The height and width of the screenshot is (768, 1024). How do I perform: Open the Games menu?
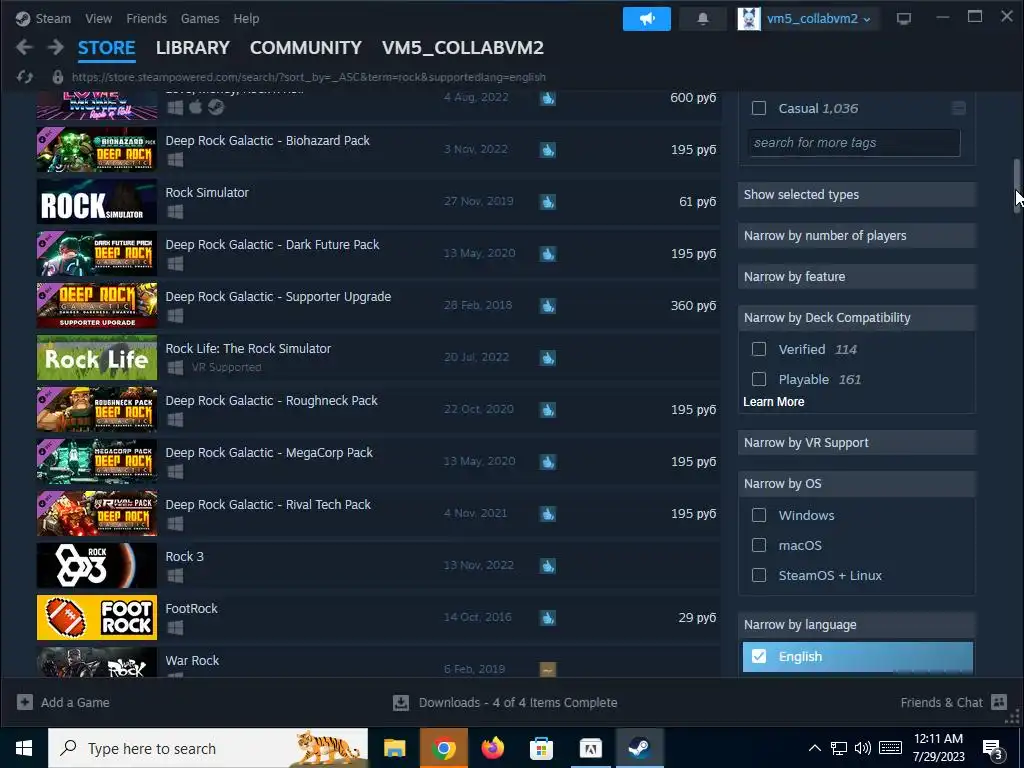(200, 19)
